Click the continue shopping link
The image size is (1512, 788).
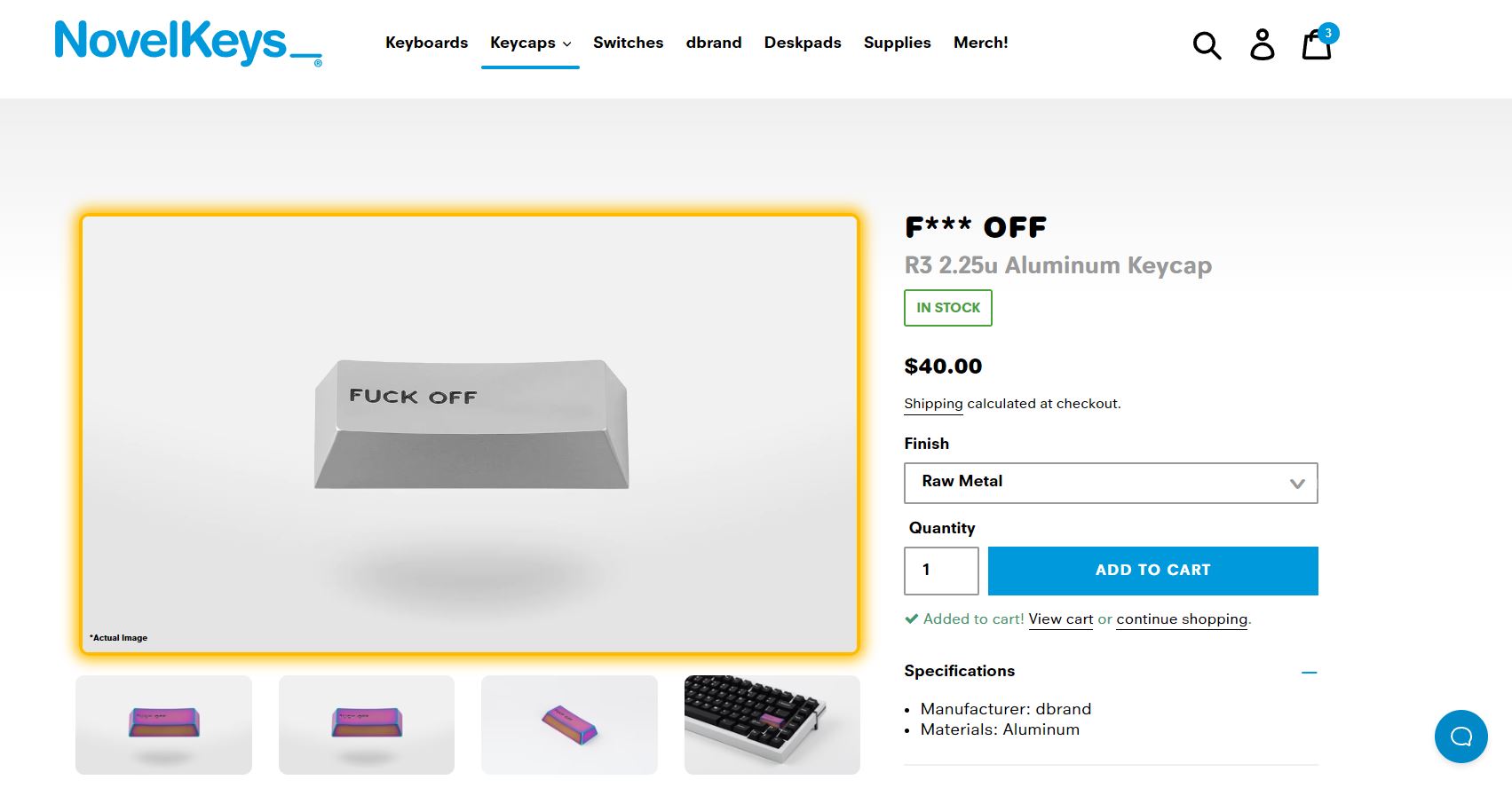click(x=1182, y=619)
